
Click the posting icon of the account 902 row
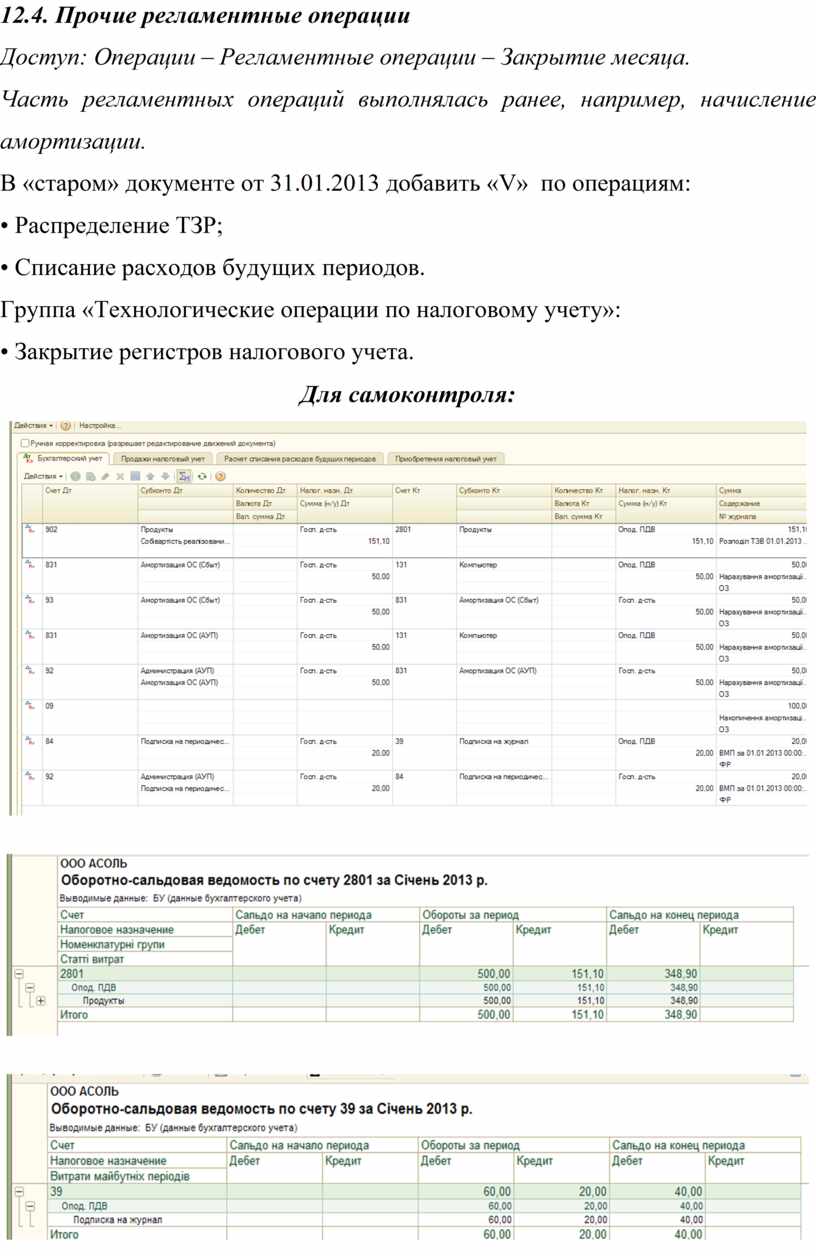pyautogui.click(x=30, y=530)
